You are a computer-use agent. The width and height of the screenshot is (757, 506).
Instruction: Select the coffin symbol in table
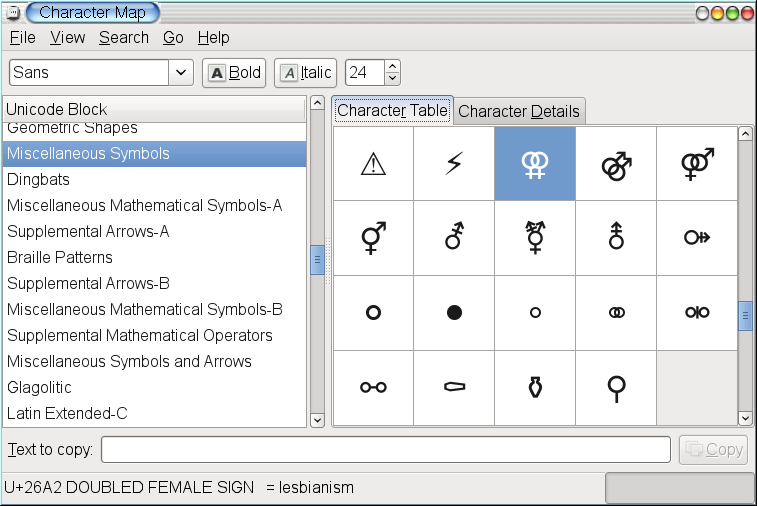pos(454,387)
